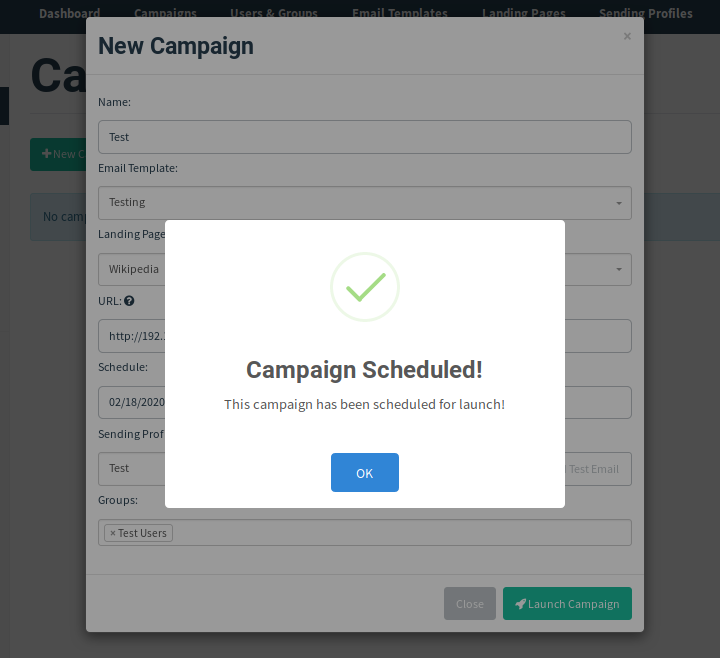Close New Campaign modal with the X
The width and height of the screenshot is (720, 658).
pyautogui.click(x=627, y=37)
